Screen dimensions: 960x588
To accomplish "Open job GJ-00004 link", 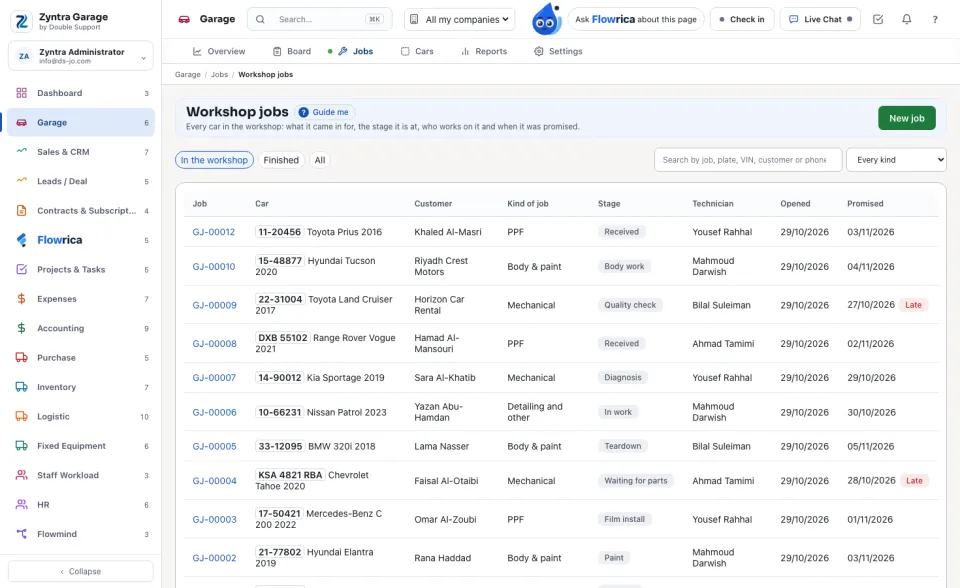I will click(214, 481).
